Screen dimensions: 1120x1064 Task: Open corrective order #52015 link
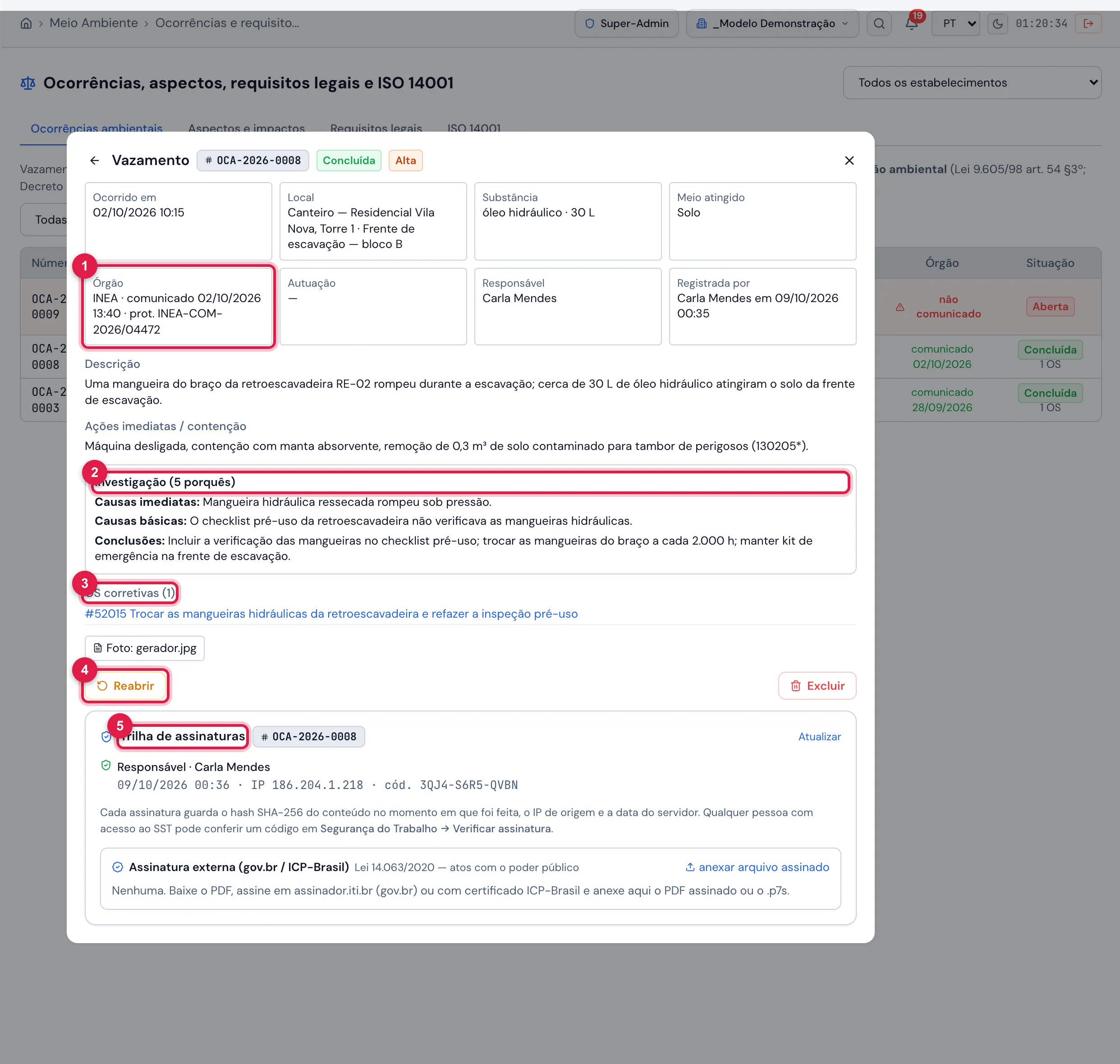[331, 614]
